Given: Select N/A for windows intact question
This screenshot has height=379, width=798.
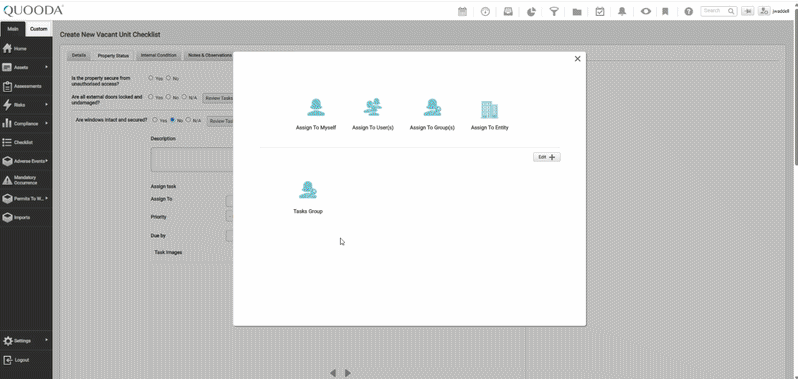Looking at the screenshot, I should 188,120.
